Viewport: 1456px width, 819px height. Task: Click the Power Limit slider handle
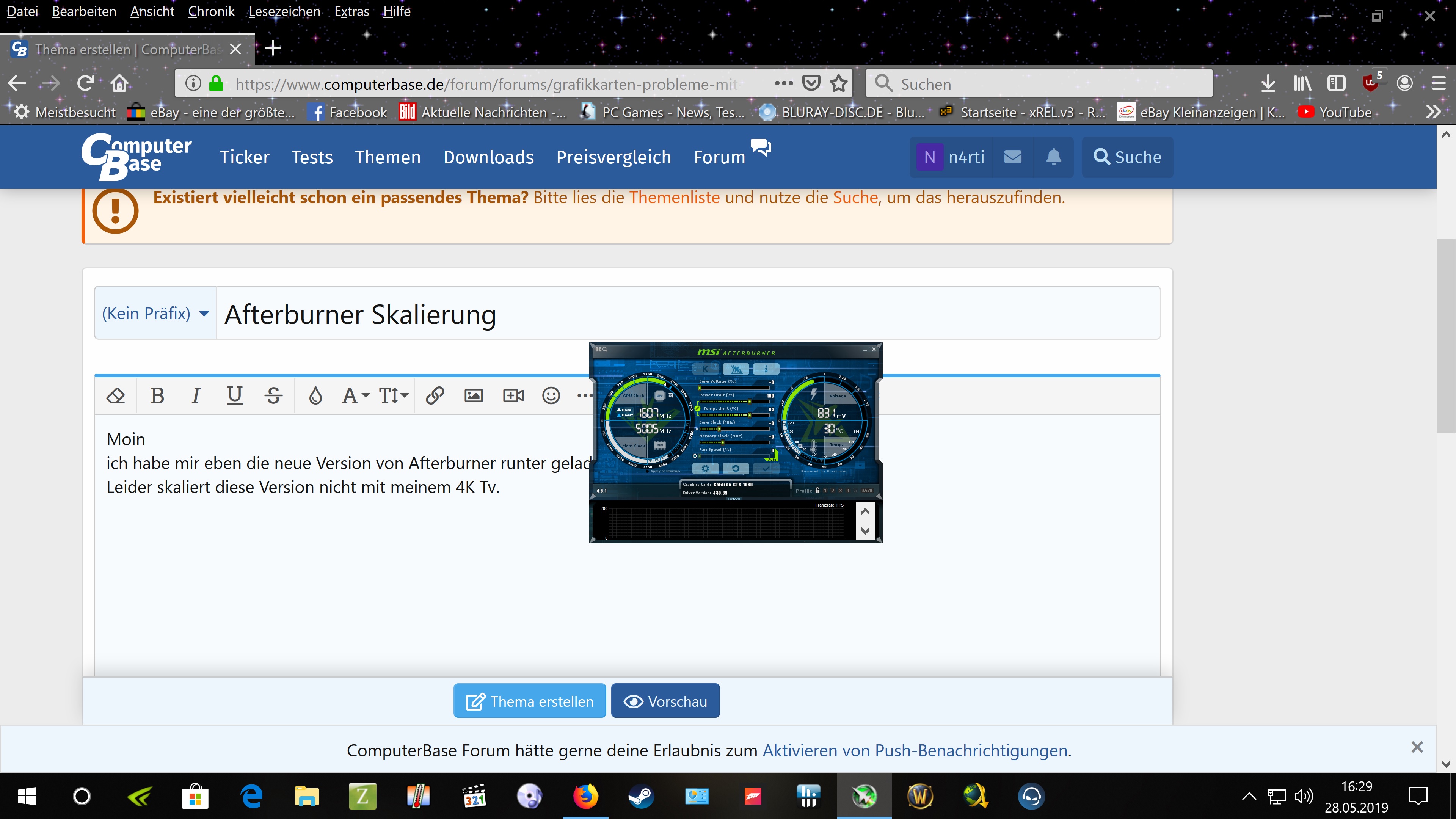[750, 401]
